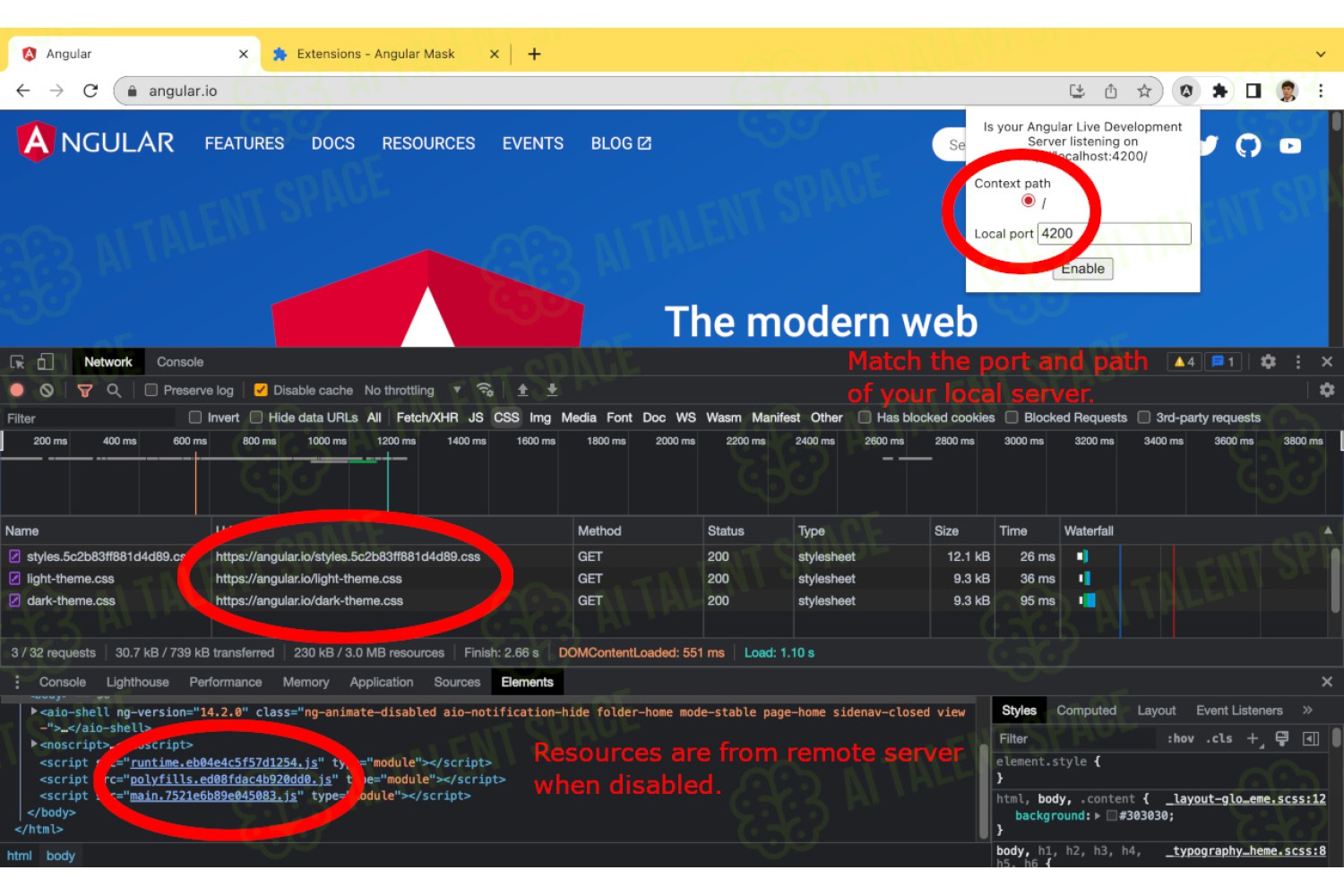Open the No throttling dropdown

(412, 390)
